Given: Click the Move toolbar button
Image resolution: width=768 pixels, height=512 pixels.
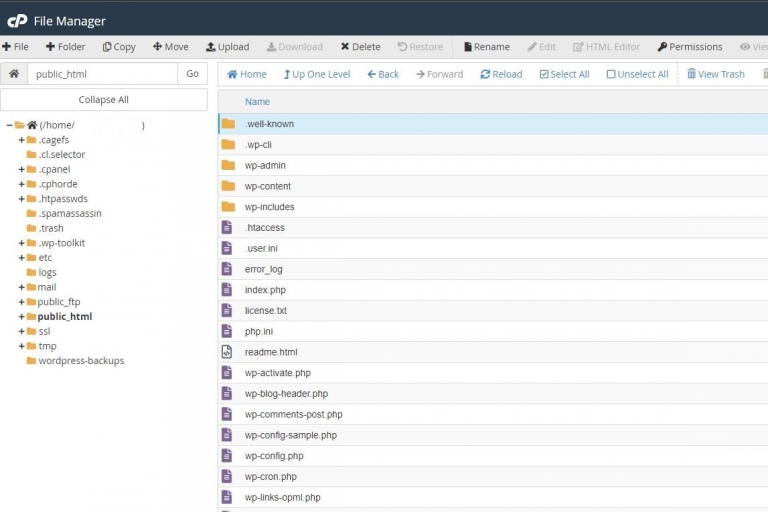Looking at the screenshot, I should click(x=171, y=47).
